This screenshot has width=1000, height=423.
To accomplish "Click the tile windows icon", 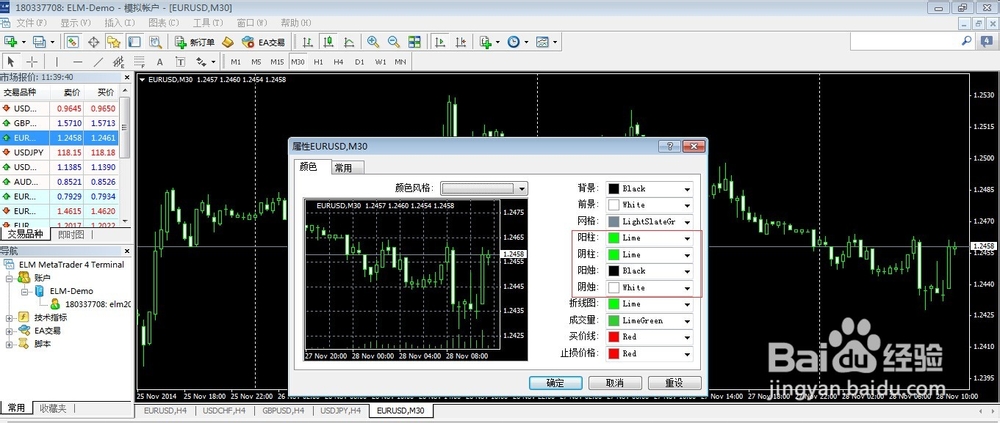I will (x=415, y=42).
